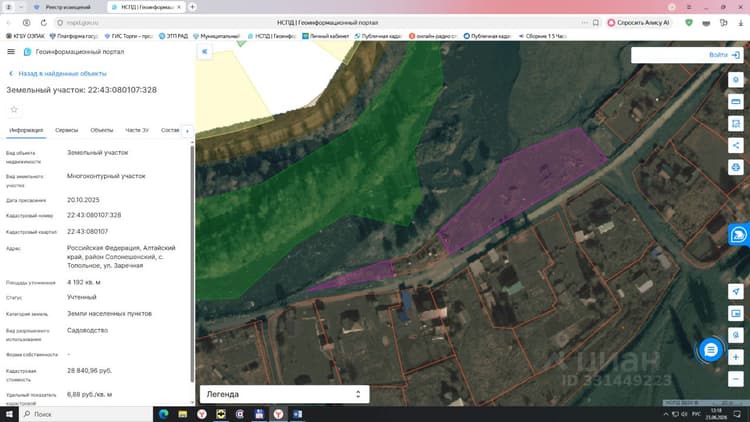Select the Части ЗУ tab

point(137,130)
